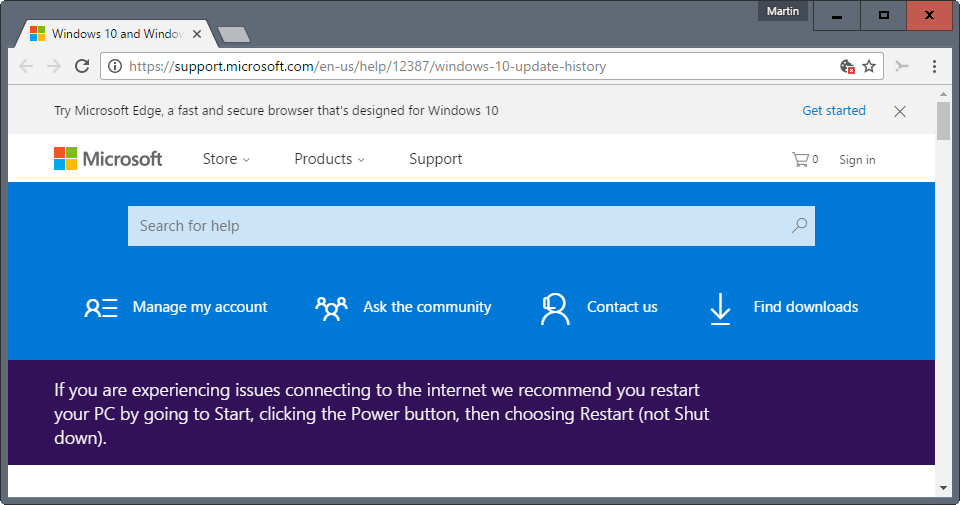This screenshot has height=505, width=960.
Task: Minimize the Chrome window
Action: [837, 15]
